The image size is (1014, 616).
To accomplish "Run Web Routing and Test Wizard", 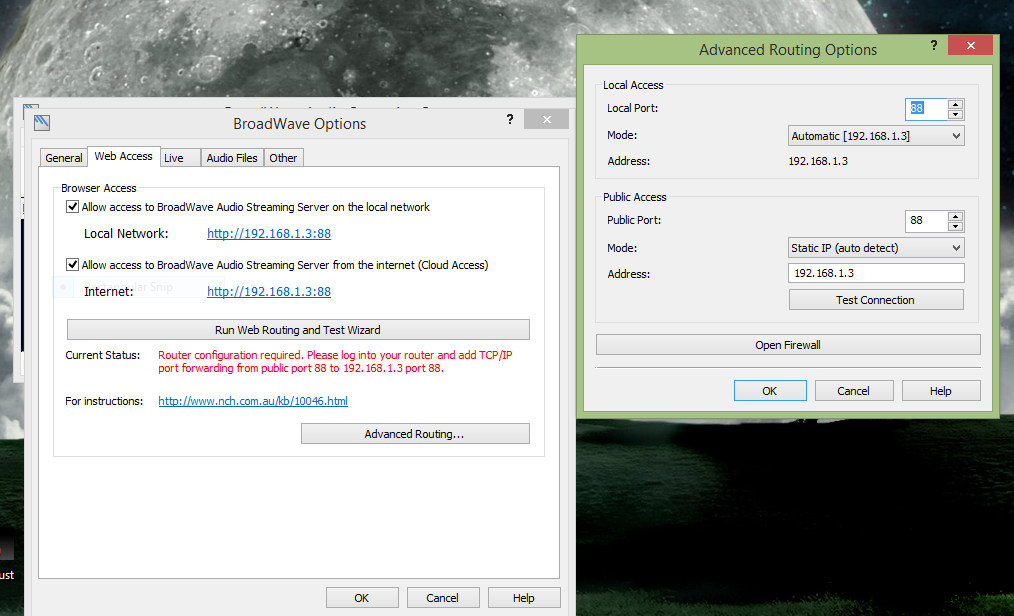I will pyautogui.click(x=298, y=330).
